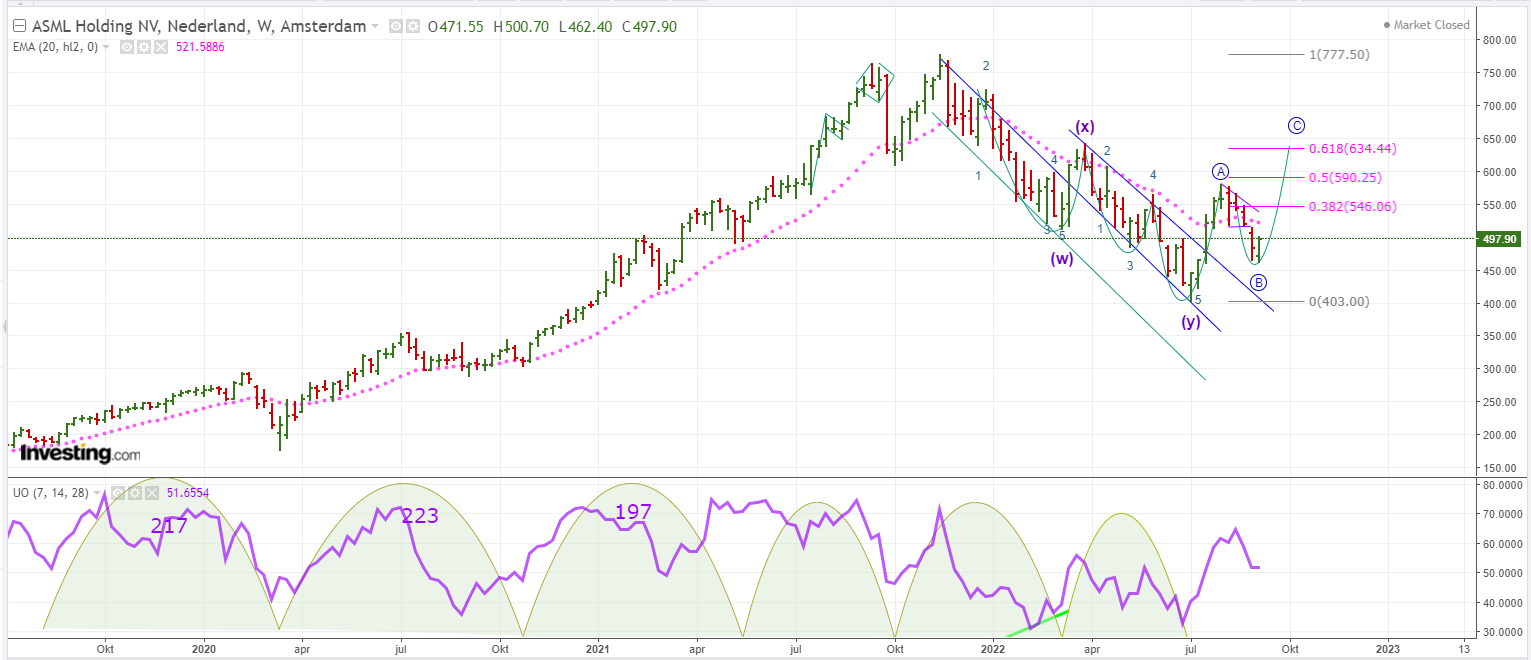
Task: Open the UO (7, 14, 28) dropdown arrow
Action: pos(98,493)
